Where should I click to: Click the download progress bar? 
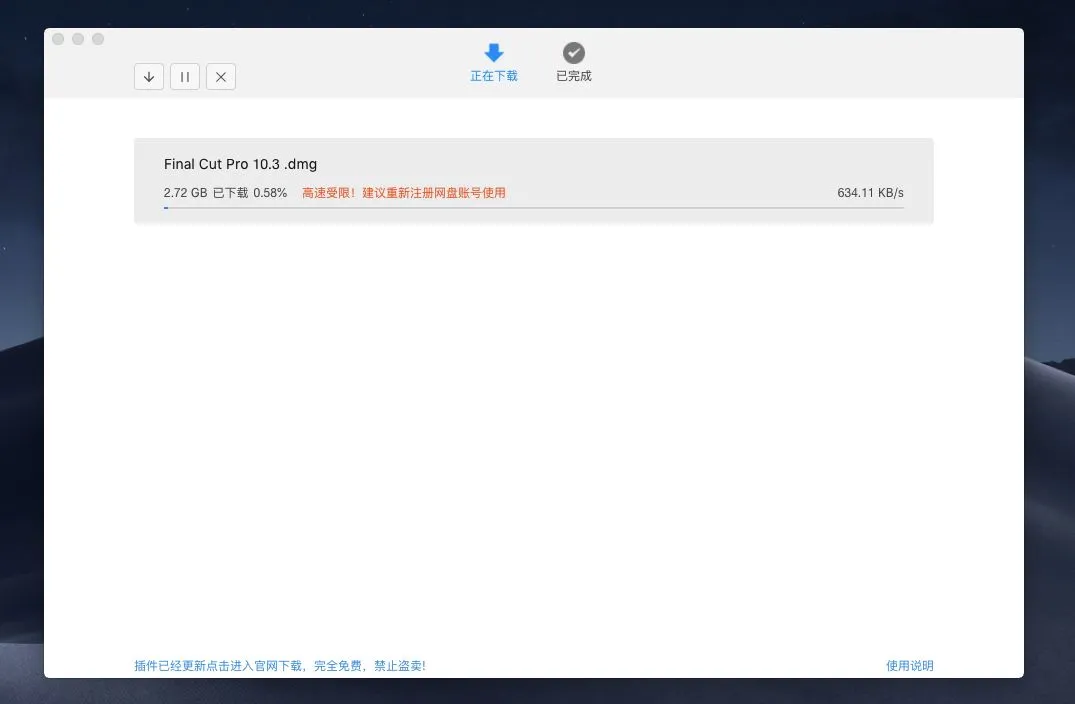tap(533, 208)
